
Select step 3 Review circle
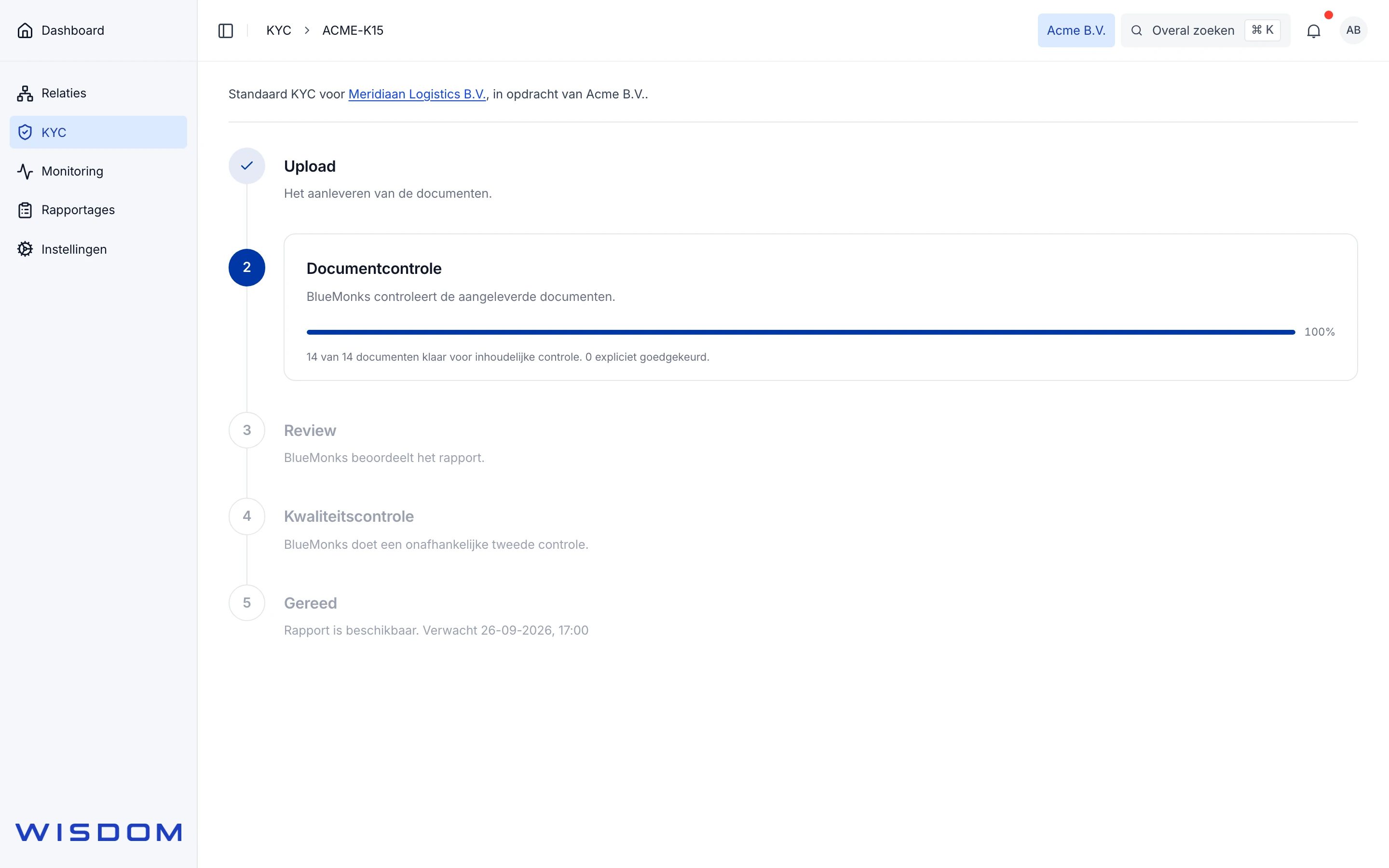[247, 430]
